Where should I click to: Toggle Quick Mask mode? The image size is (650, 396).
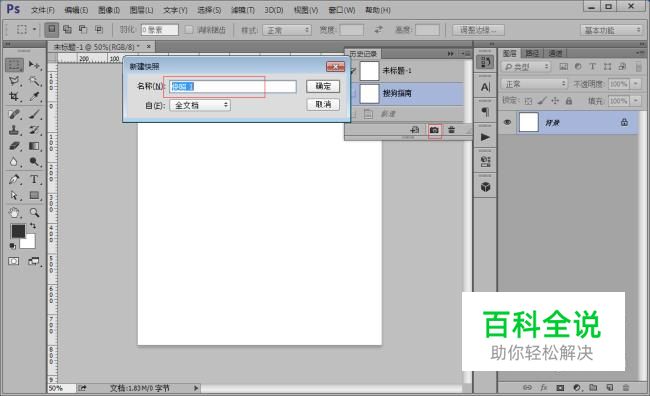coord(14,261)
